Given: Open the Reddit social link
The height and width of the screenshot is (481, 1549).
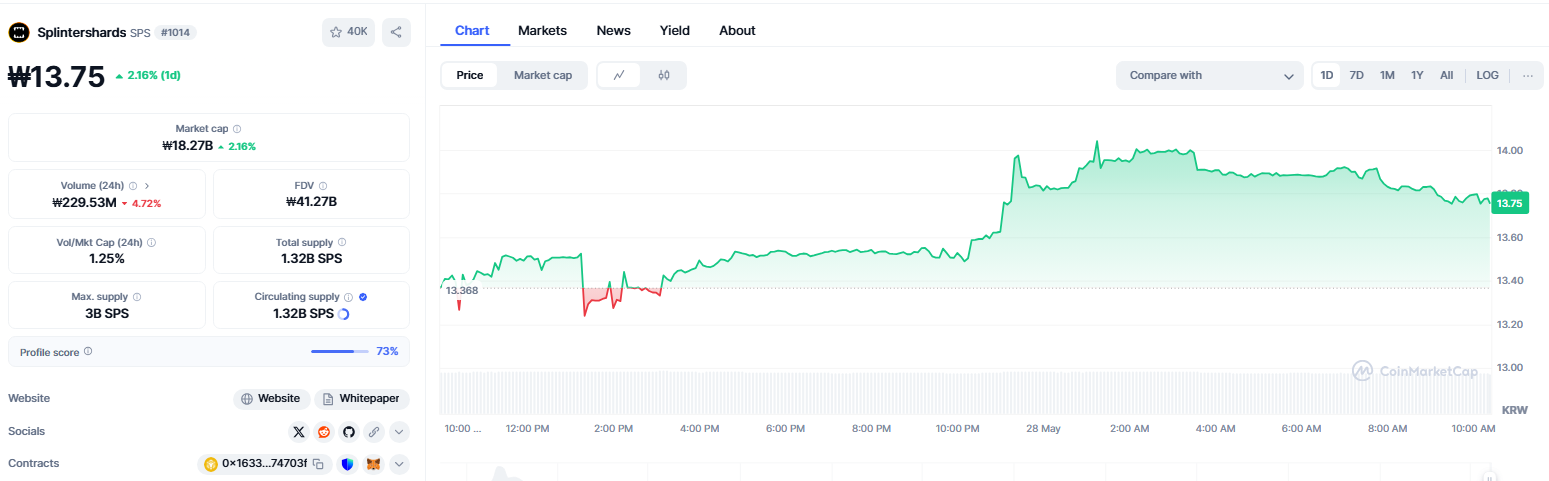Looking at the screenshot, I should tap(324, 432).
